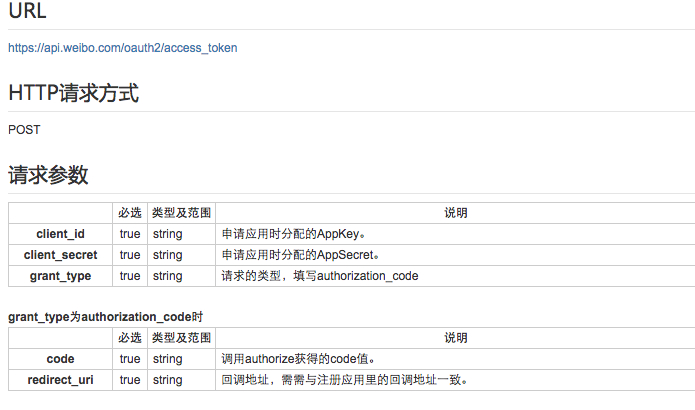Select the POST method text

click(24, 130)
